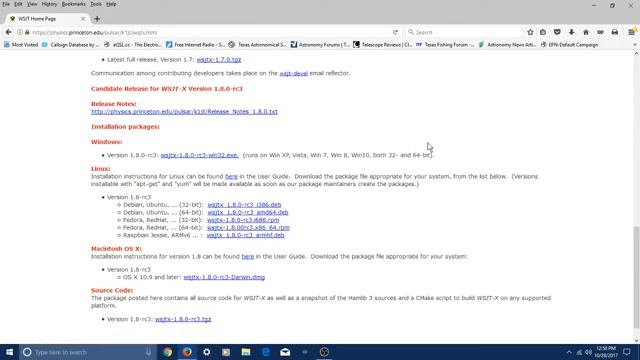Open Callsign Database bookmark
Screen dimensions: 640x360
pyautogui.click(x=70, y=45)
